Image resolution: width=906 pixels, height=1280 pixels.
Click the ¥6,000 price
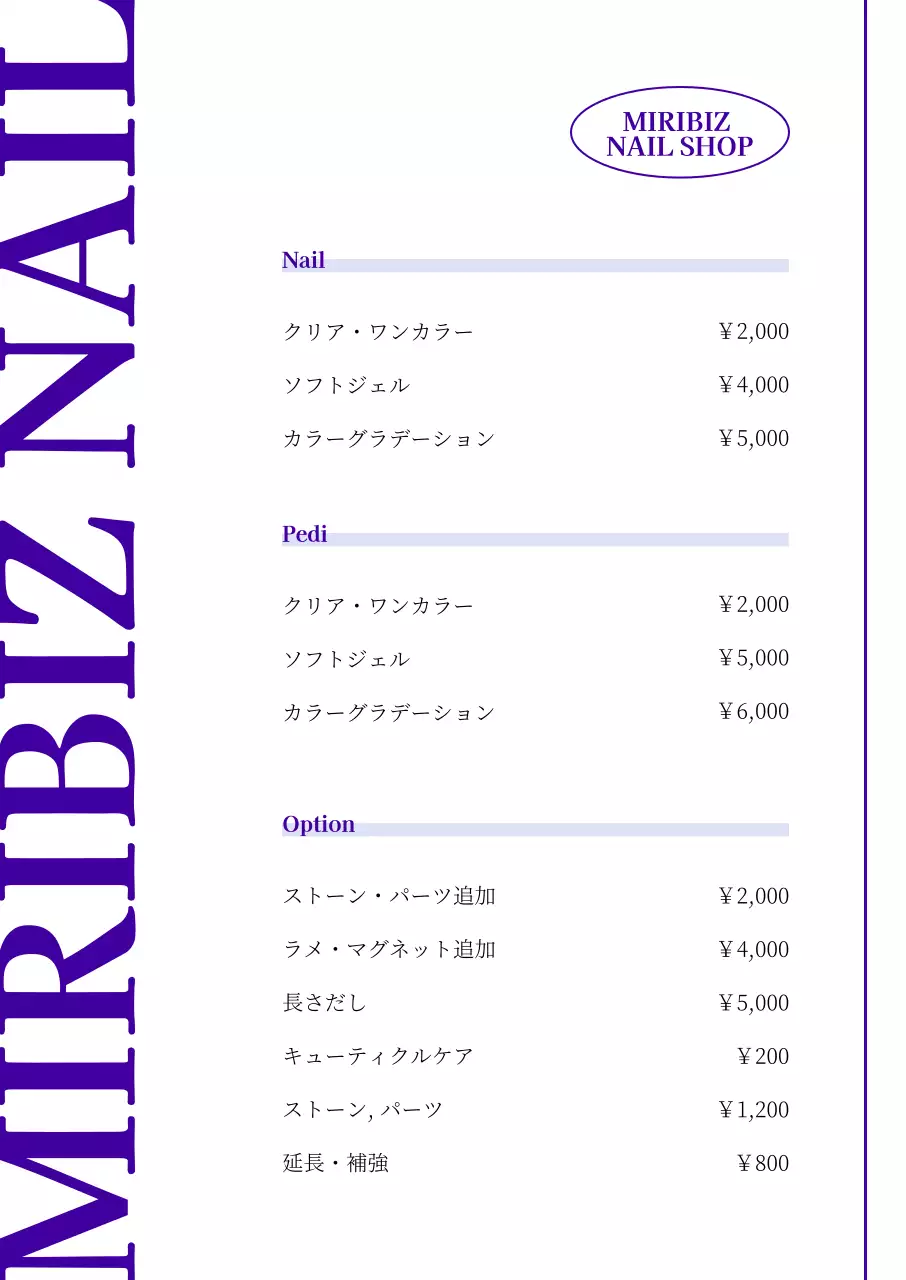coord(753,712)
